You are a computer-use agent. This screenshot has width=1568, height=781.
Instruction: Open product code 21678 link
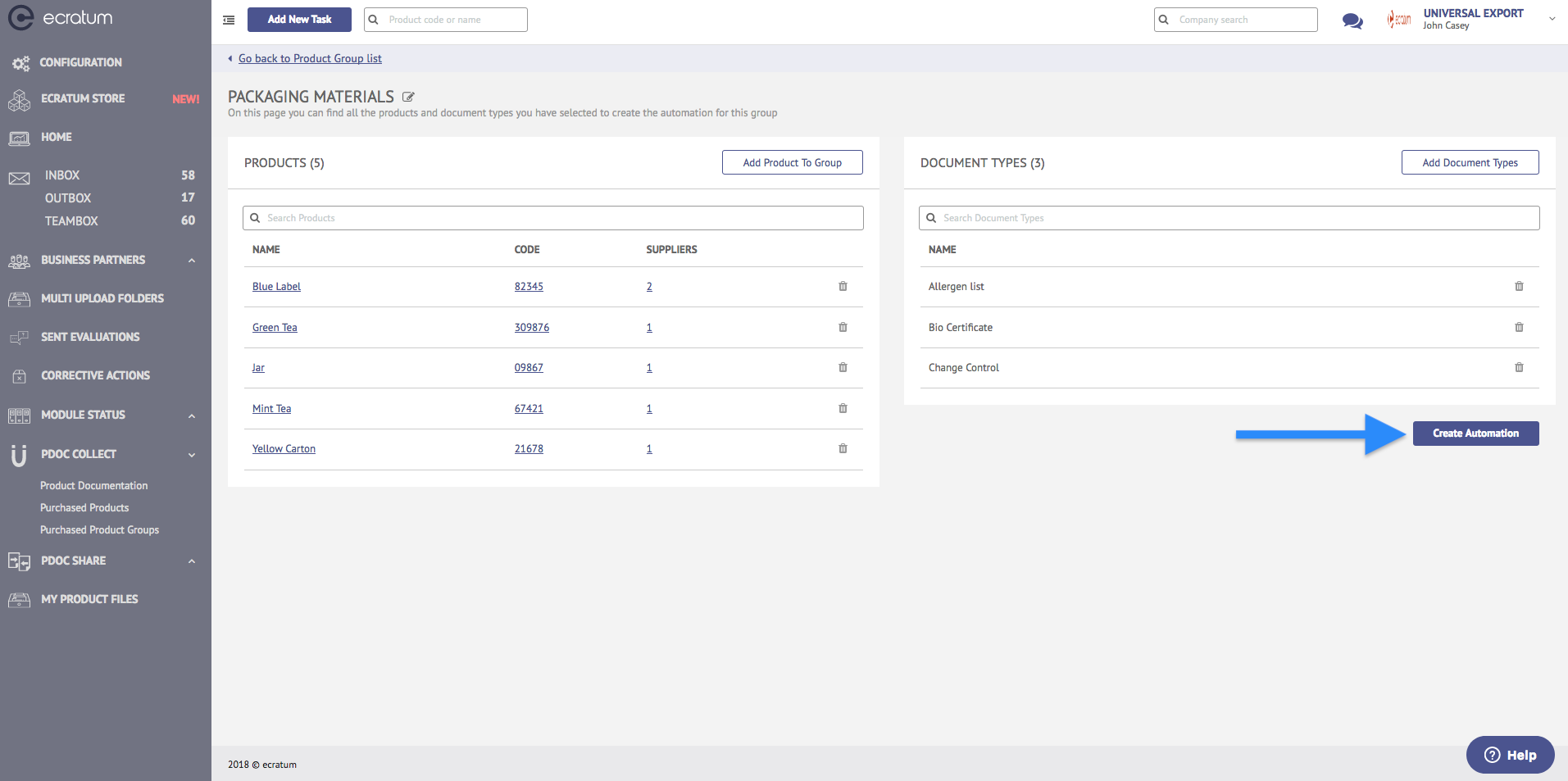(x=529, y=449)
